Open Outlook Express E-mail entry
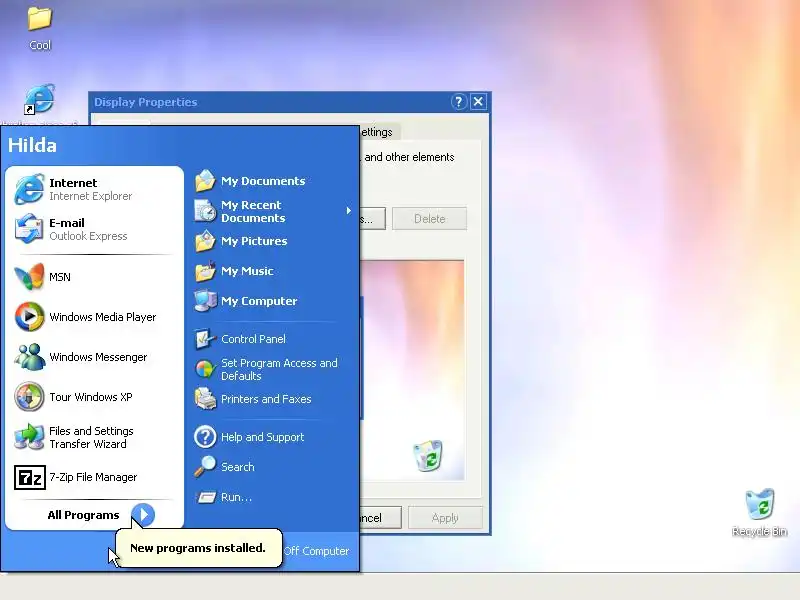Screen dimensions: 800x600 (x=94, y=229)
